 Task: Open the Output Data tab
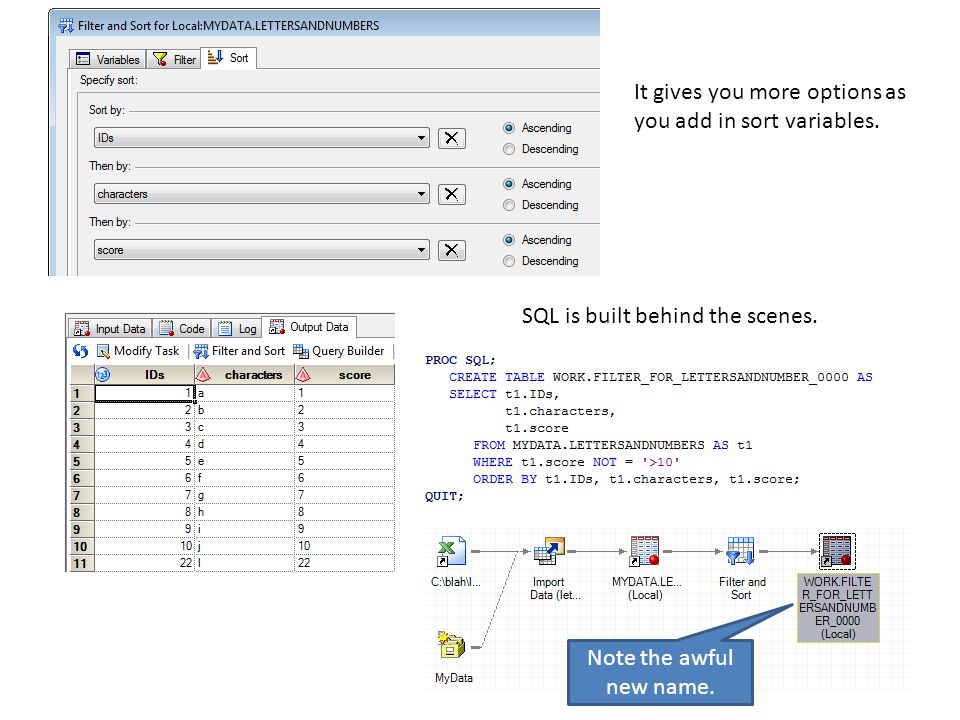coord(309,327)
